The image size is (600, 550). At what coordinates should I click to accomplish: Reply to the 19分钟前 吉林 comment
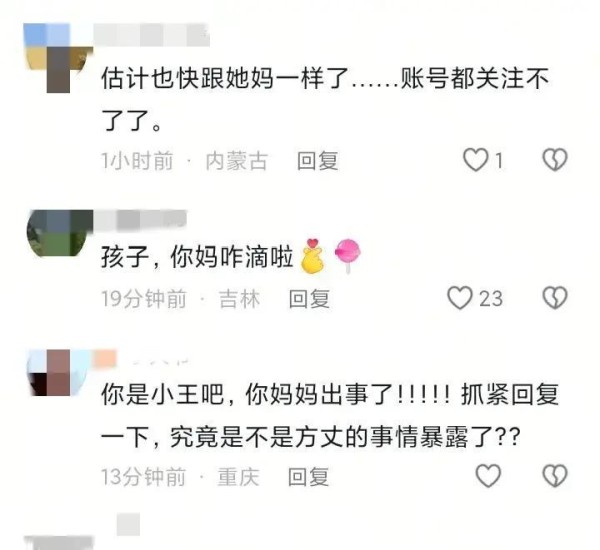309,299
